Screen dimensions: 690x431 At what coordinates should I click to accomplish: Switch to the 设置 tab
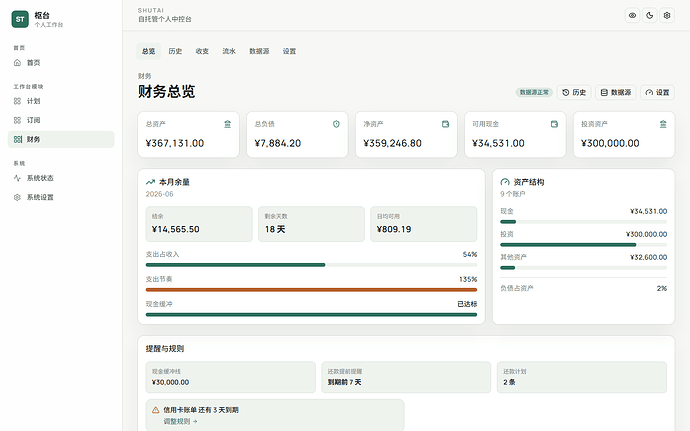coord(289,51)
